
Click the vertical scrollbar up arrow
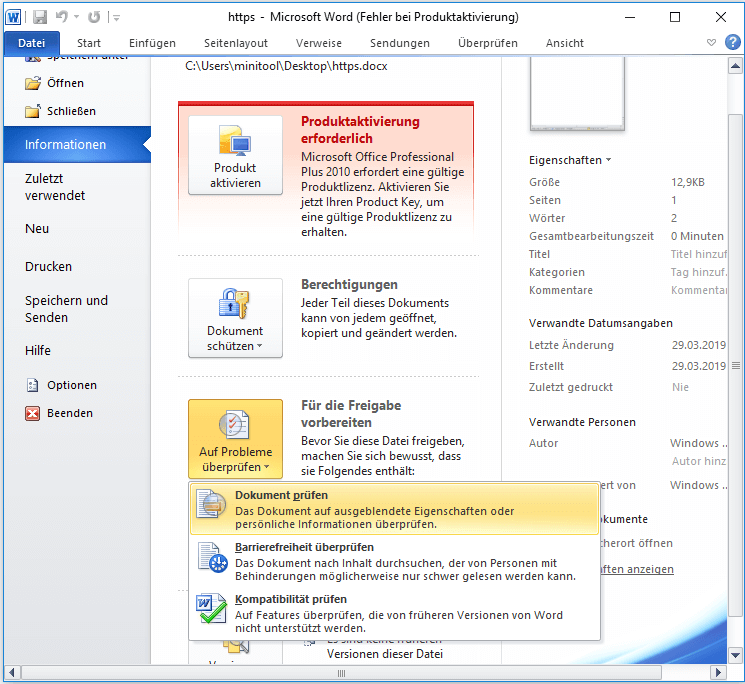(735, 66)
